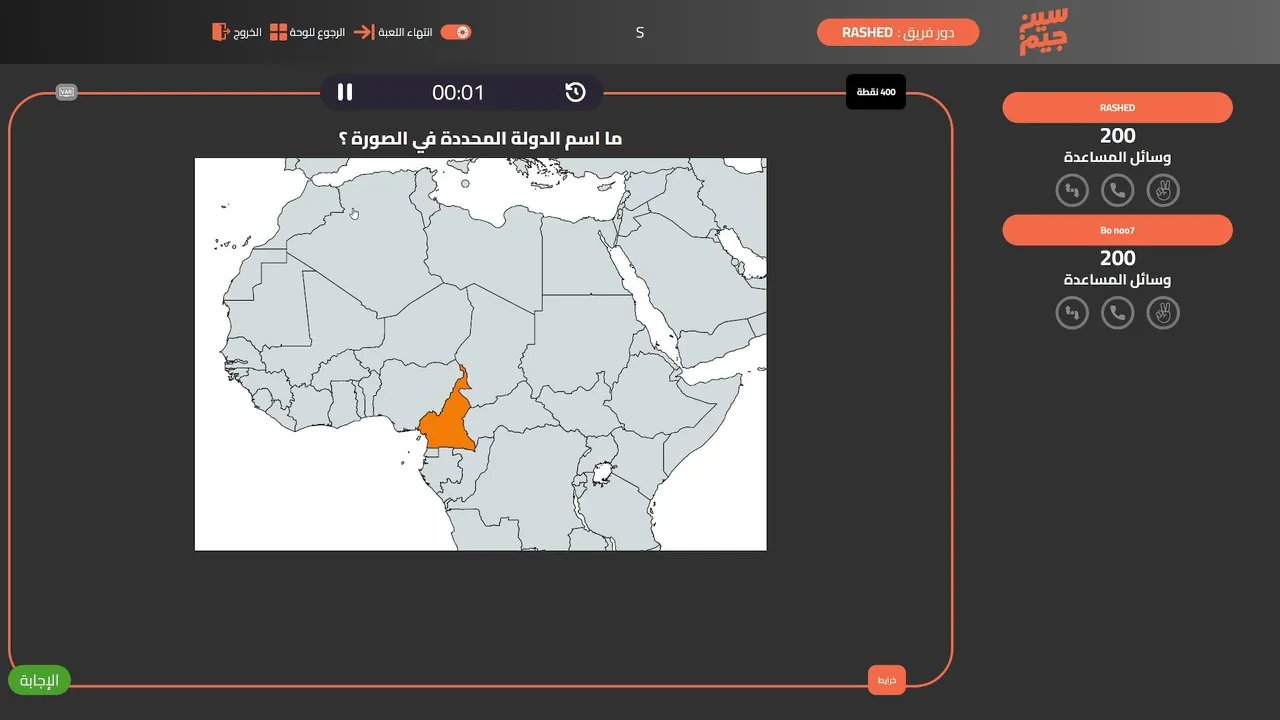Image resolution: width=1280 pixels, height=720 pixels.
Task: Click the Bo noo7 team name pill
Action: pos(1118,231)
